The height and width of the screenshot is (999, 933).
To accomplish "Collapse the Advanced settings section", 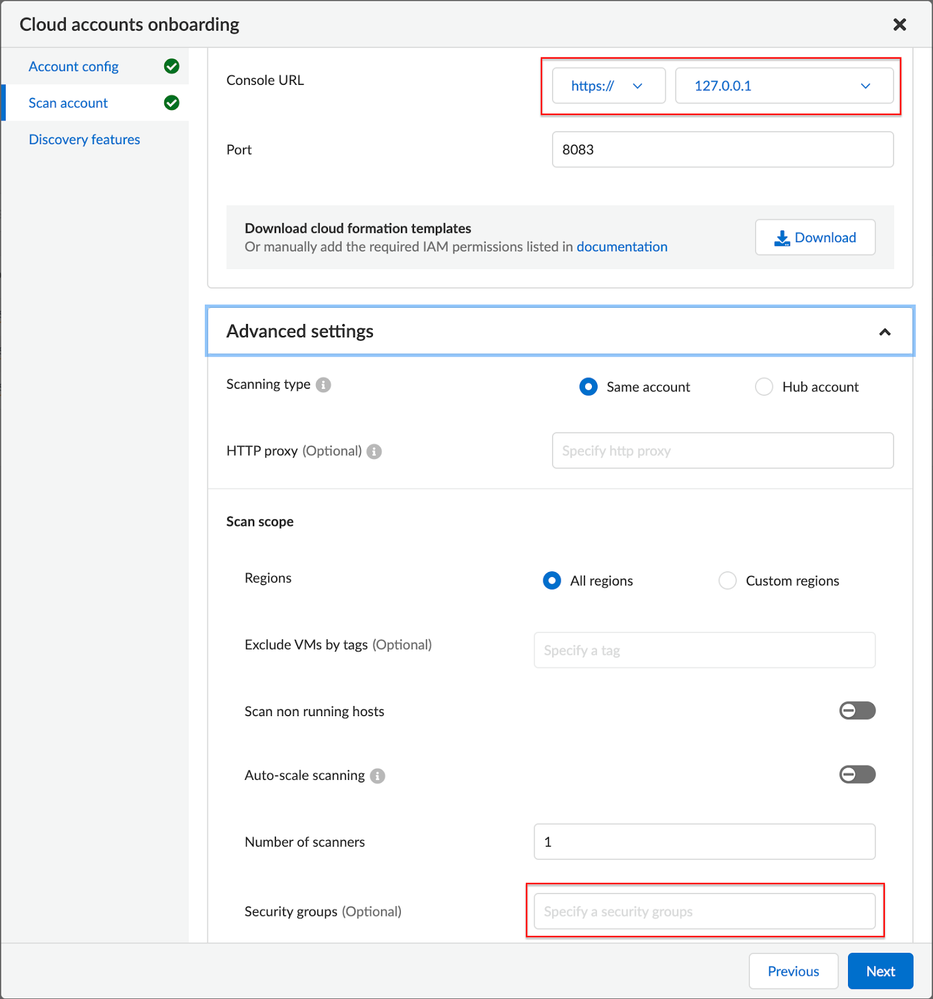I will click(884, 332).
